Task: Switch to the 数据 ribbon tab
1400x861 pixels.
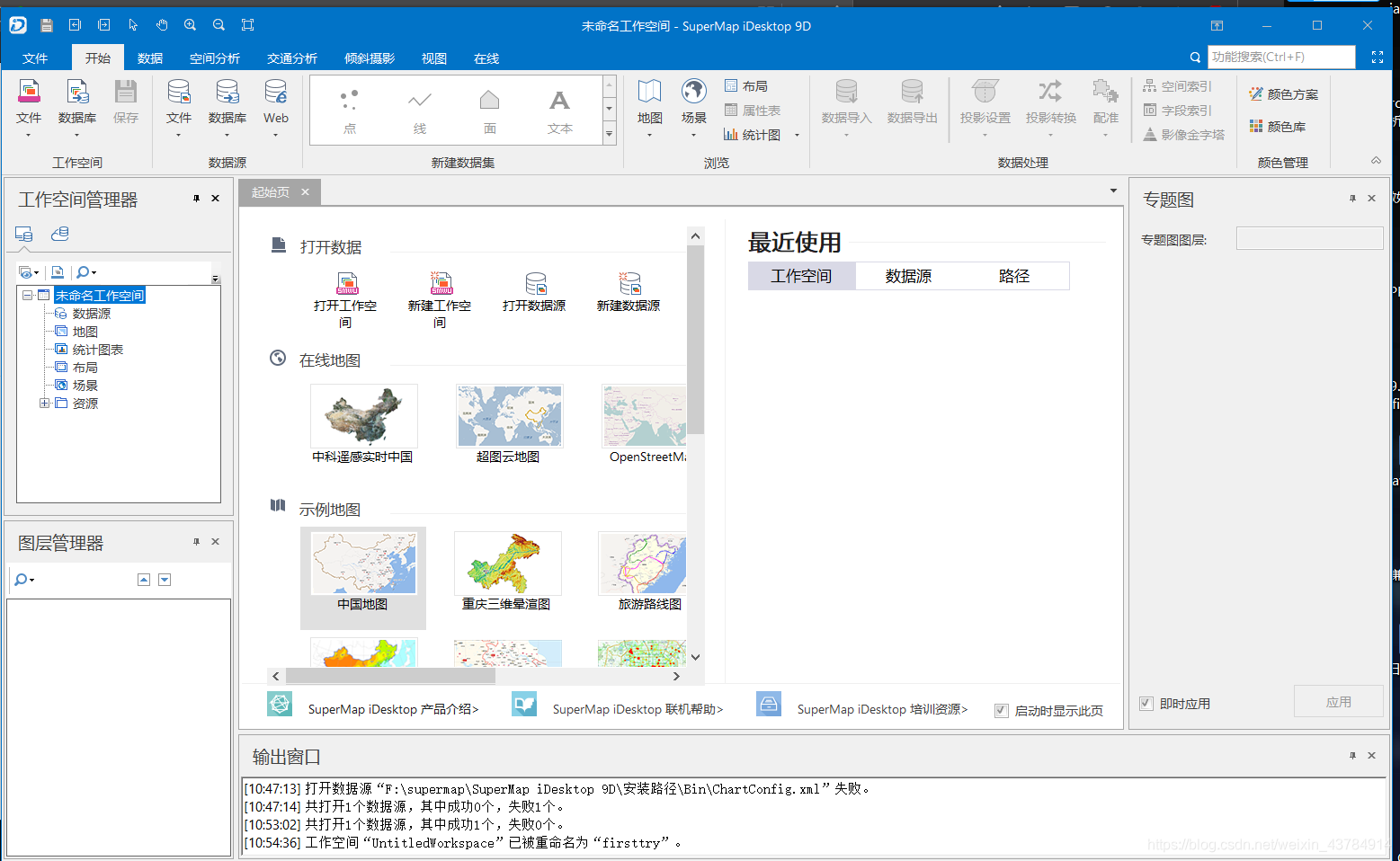Action: click(150, 58)
